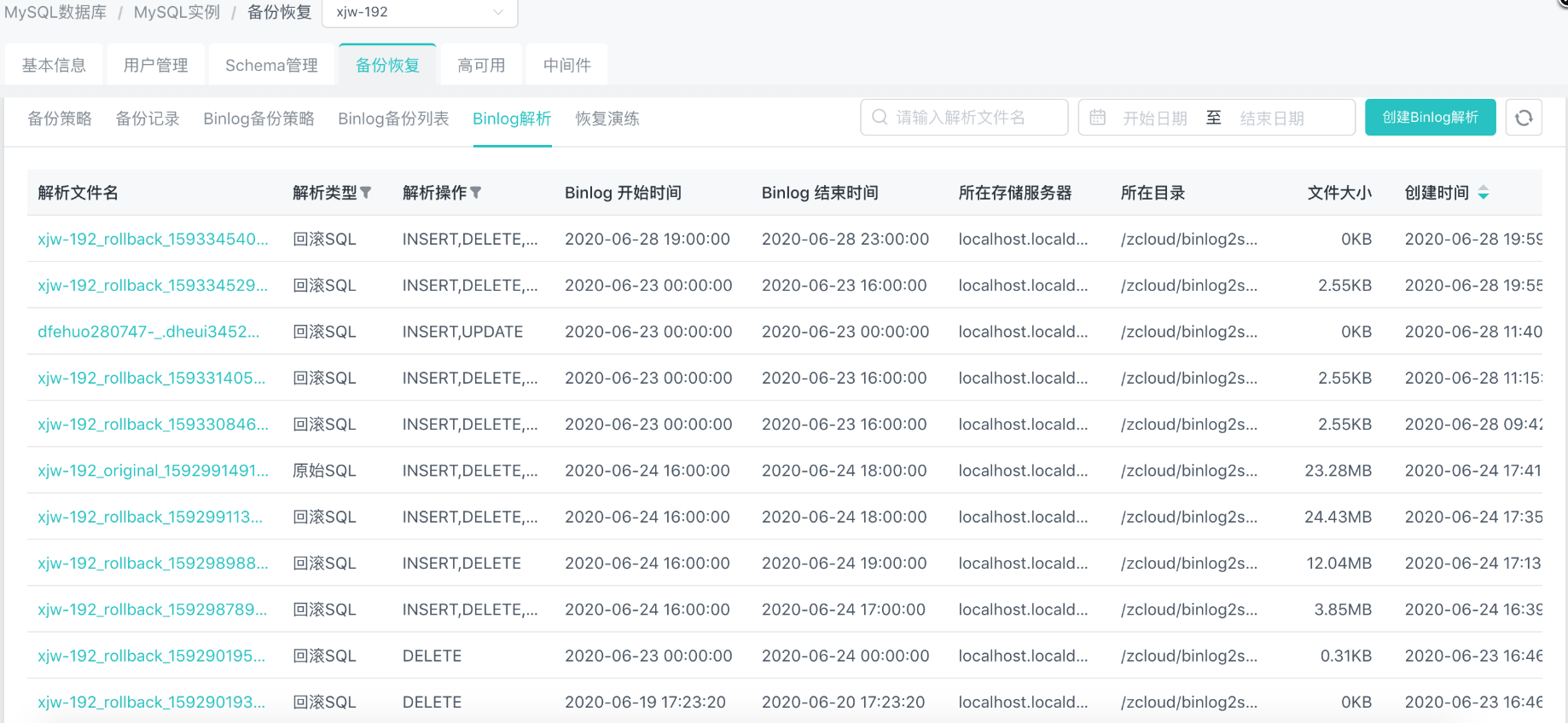1568x723 pixels.
Task: Open the 解析操作 column filter icon
Action: click(x=476, y=193)
